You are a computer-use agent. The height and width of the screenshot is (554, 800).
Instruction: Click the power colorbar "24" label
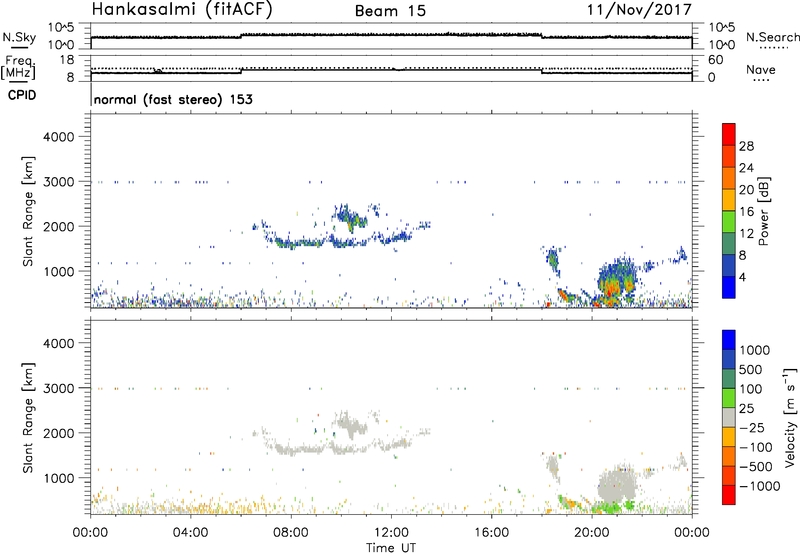pos(746,168)
